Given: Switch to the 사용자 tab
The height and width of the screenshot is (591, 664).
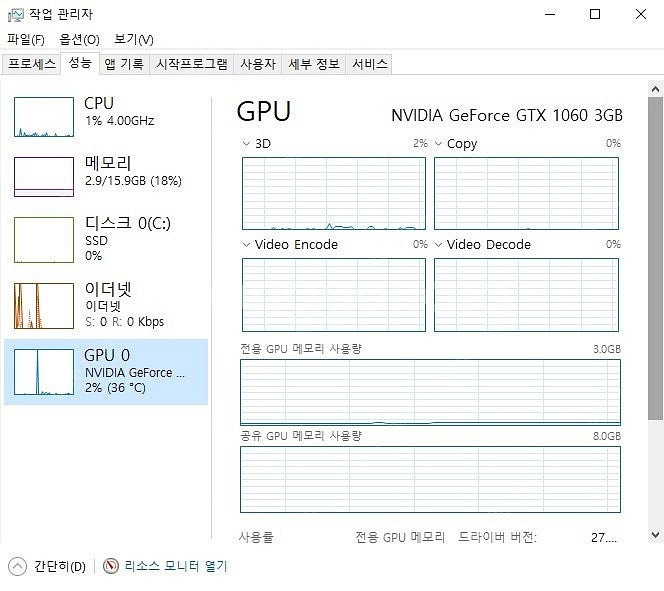Looking at the screenshot, I should [258, 64].
